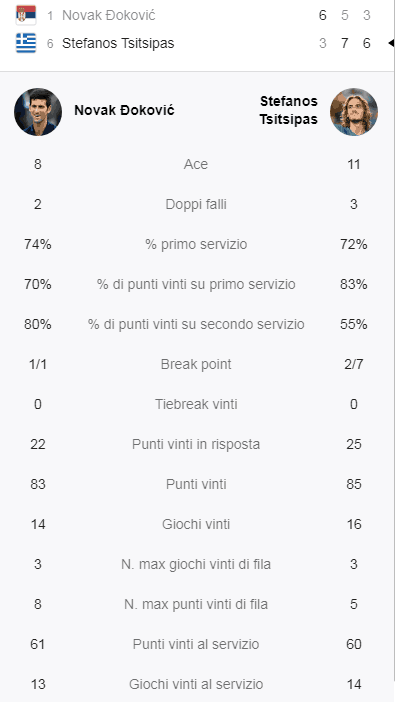Select the Novak Đoković name heading
The image size is (395, 702).
pos(124,110)
